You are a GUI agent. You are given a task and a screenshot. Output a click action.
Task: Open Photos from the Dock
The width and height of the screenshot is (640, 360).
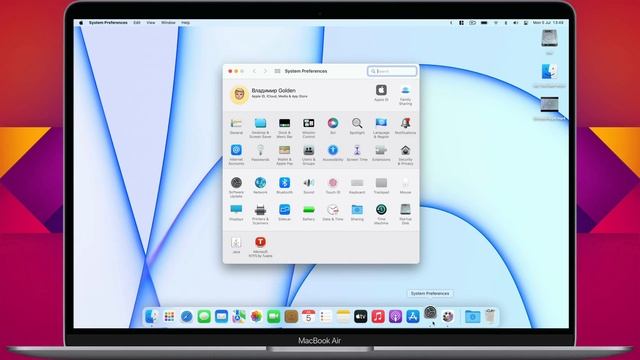pos(256,316)
